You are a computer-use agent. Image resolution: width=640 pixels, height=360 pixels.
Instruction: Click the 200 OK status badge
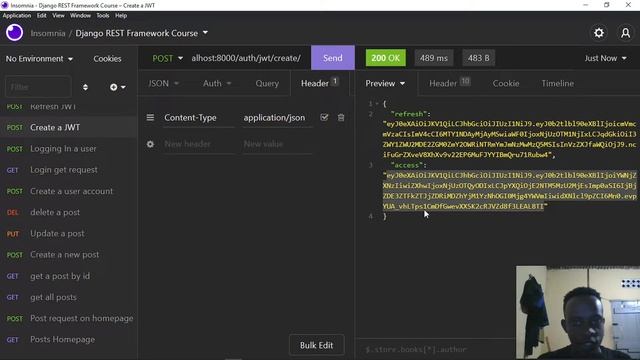[386, 58]
